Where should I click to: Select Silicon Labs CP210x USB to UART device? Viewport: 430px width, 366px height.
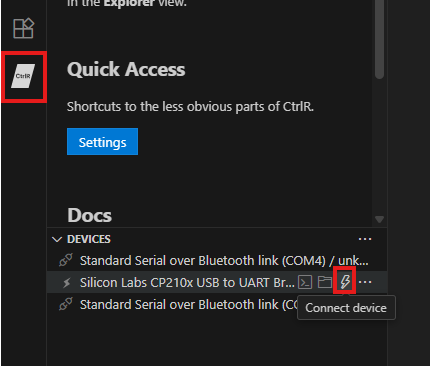coord(217,282)
